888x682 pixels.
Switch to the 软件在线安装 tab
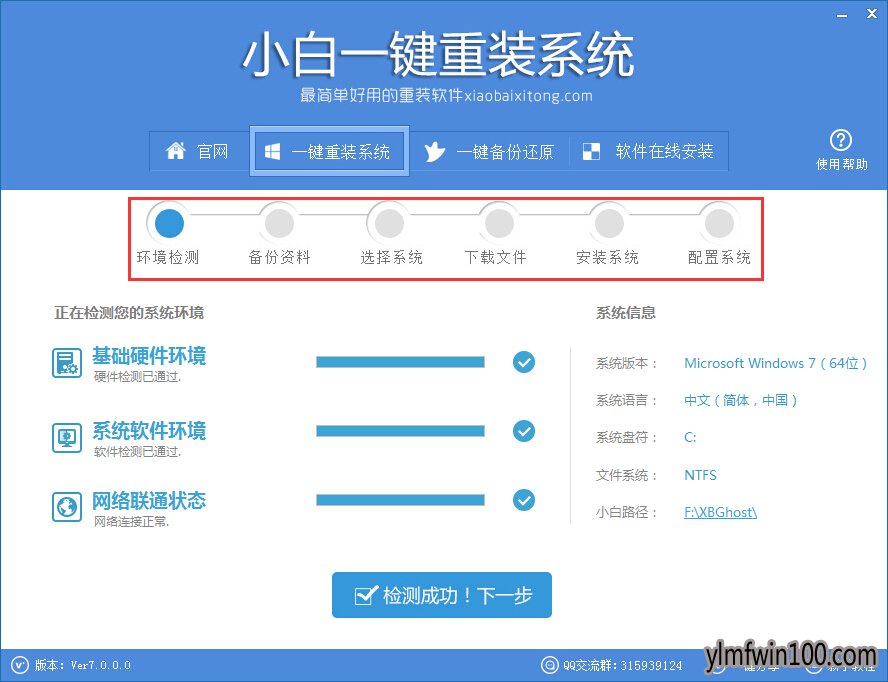coord(648,151)
